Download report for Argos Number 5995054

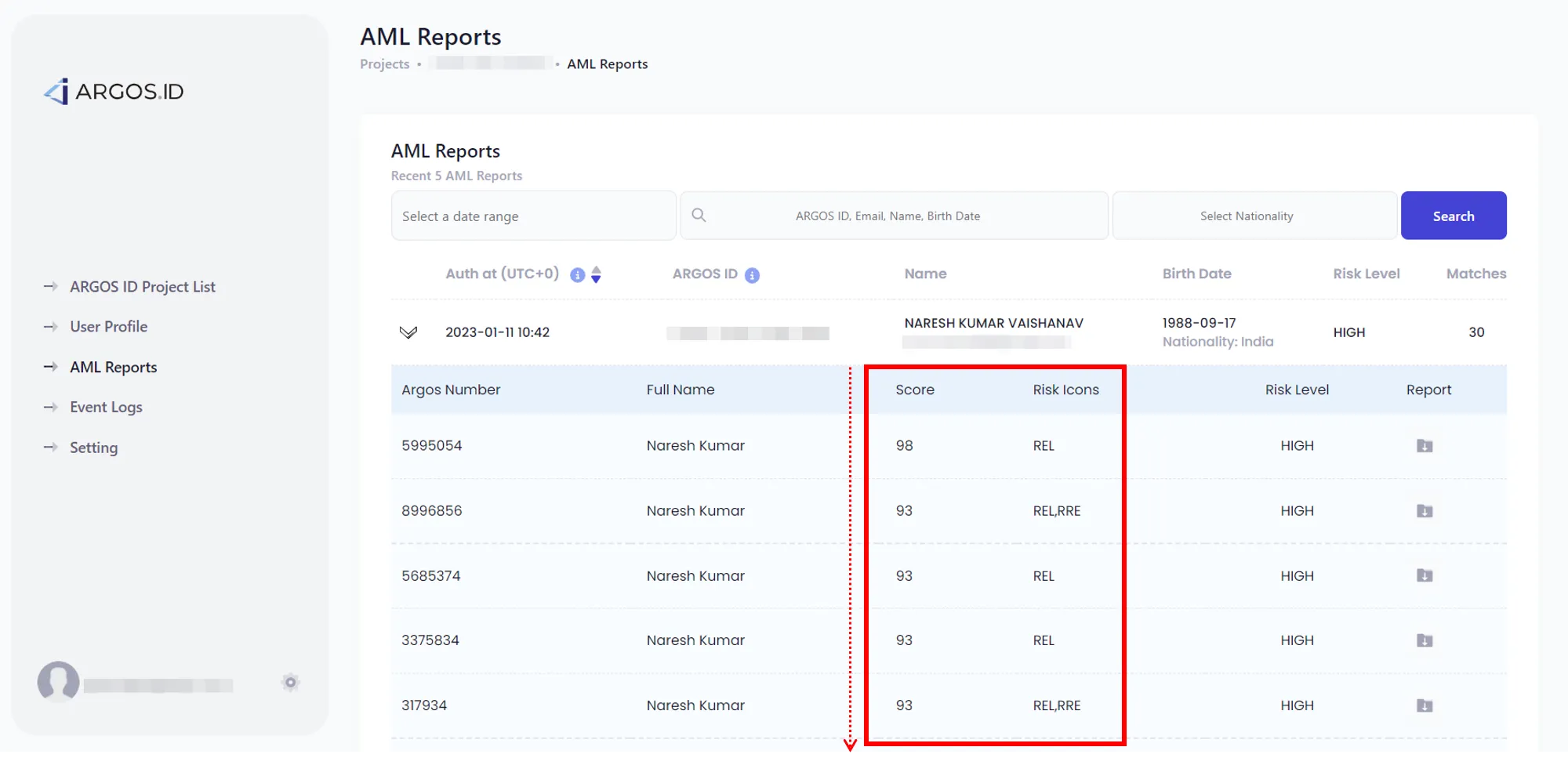1425,446
